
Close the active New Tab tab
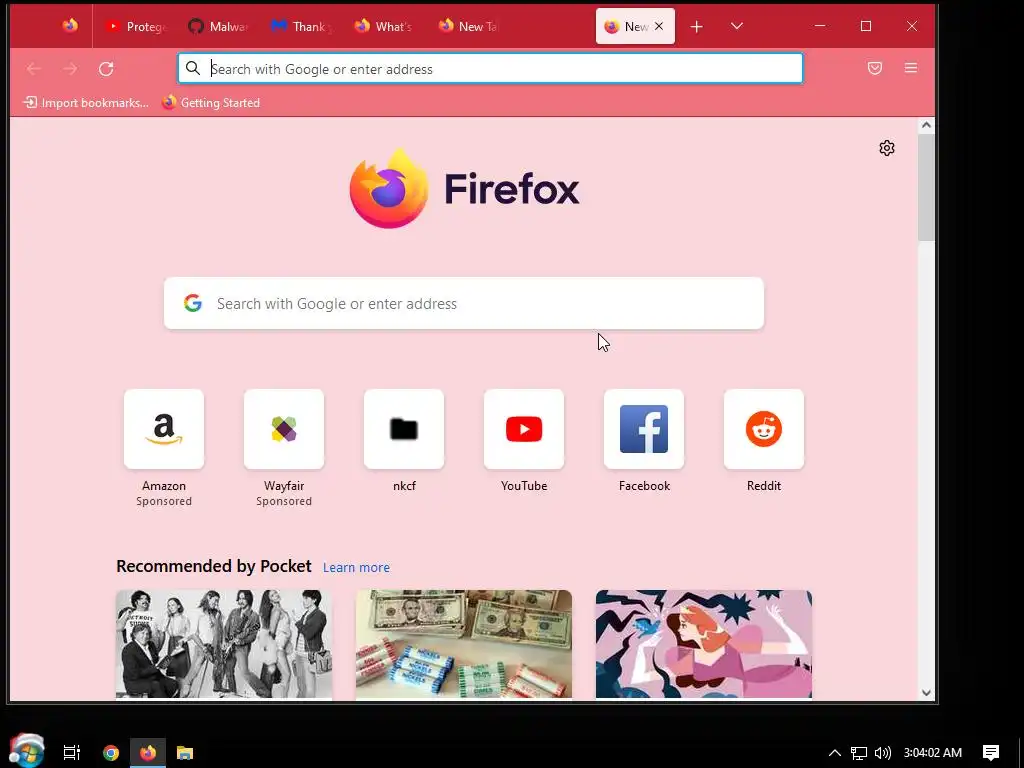[659, 26]
